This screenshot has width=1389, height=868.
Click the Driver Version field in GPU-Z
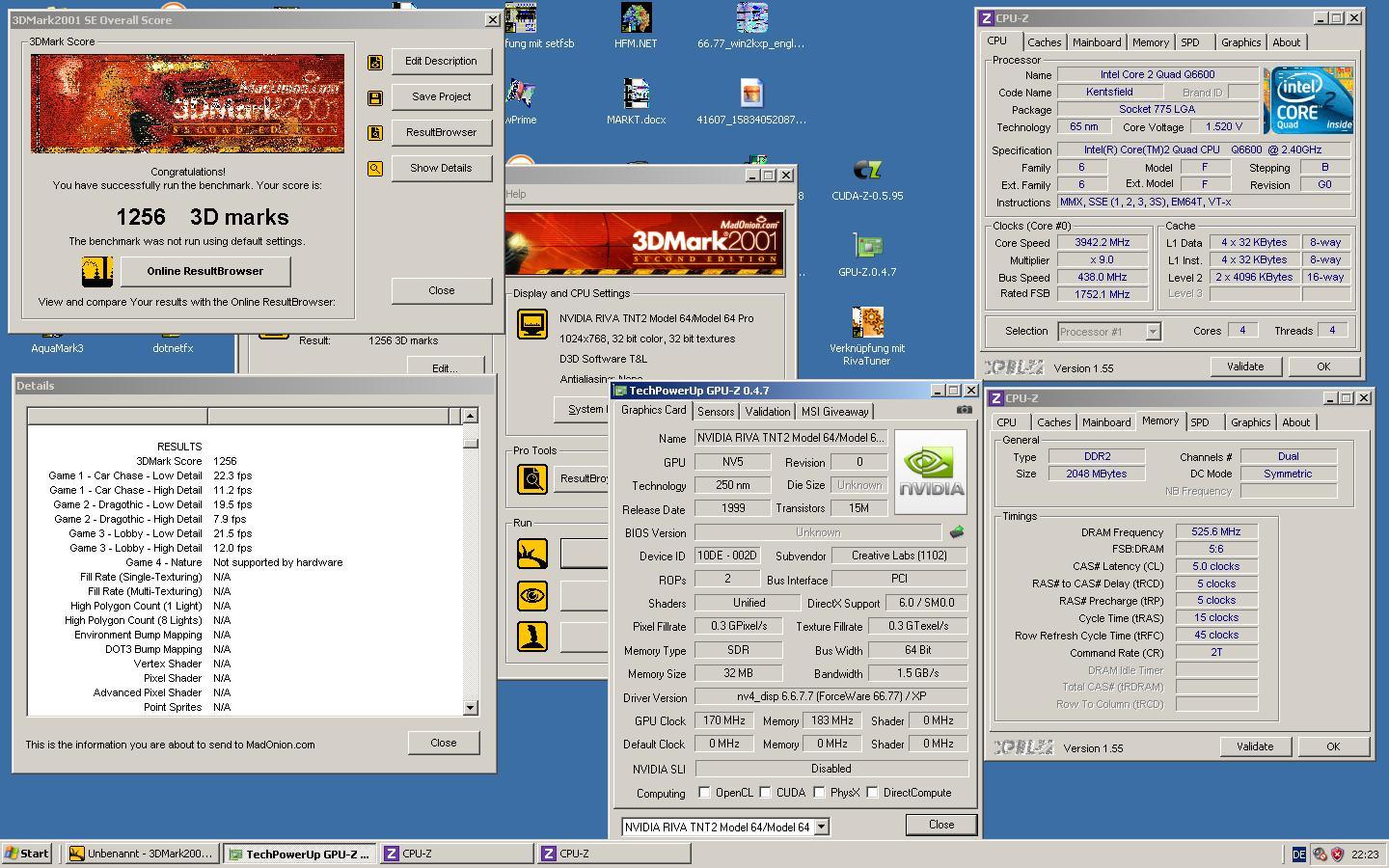tap(831, 696)
